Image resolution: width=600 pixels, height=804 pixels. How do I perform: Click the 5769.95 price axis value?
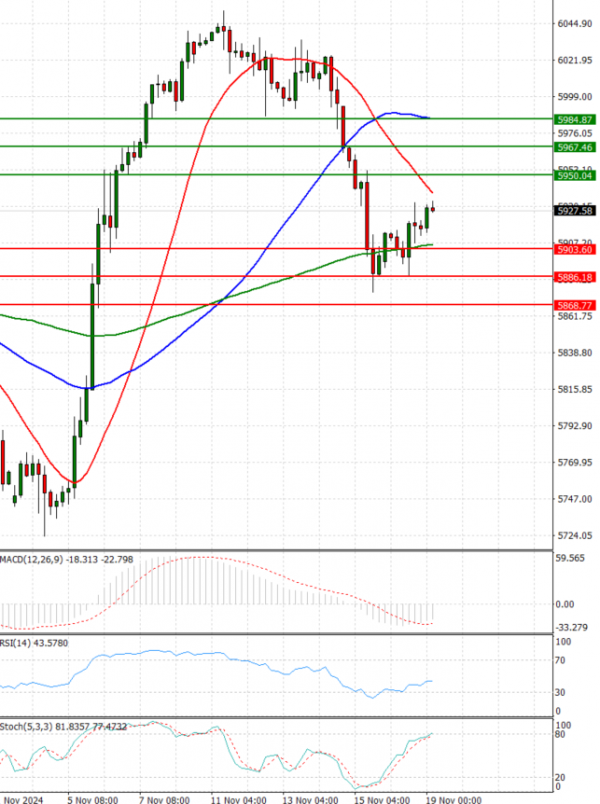click(x=574, y=462)
